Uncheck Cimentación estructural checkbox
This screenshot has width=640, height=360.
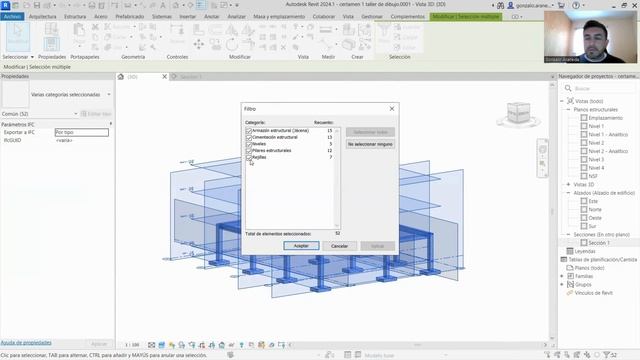click(249, 138)
